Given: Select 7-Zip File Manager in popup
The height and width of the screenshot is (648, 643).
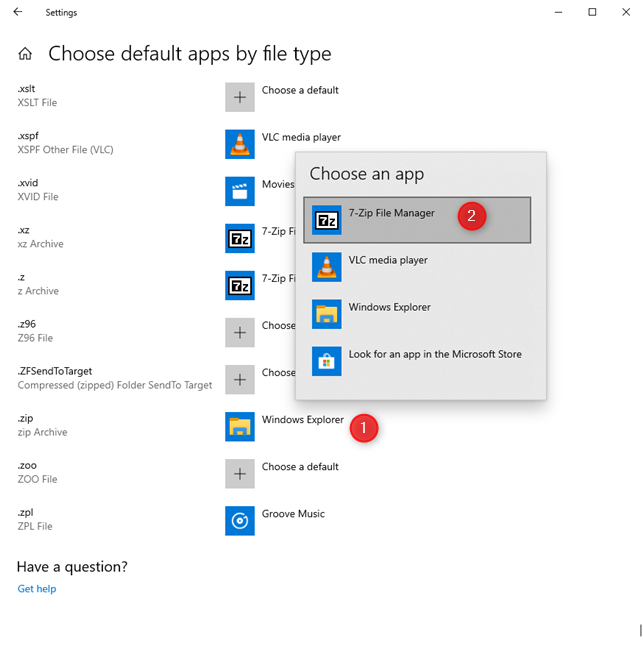Looking at the screenshot, I should [417, 220].
